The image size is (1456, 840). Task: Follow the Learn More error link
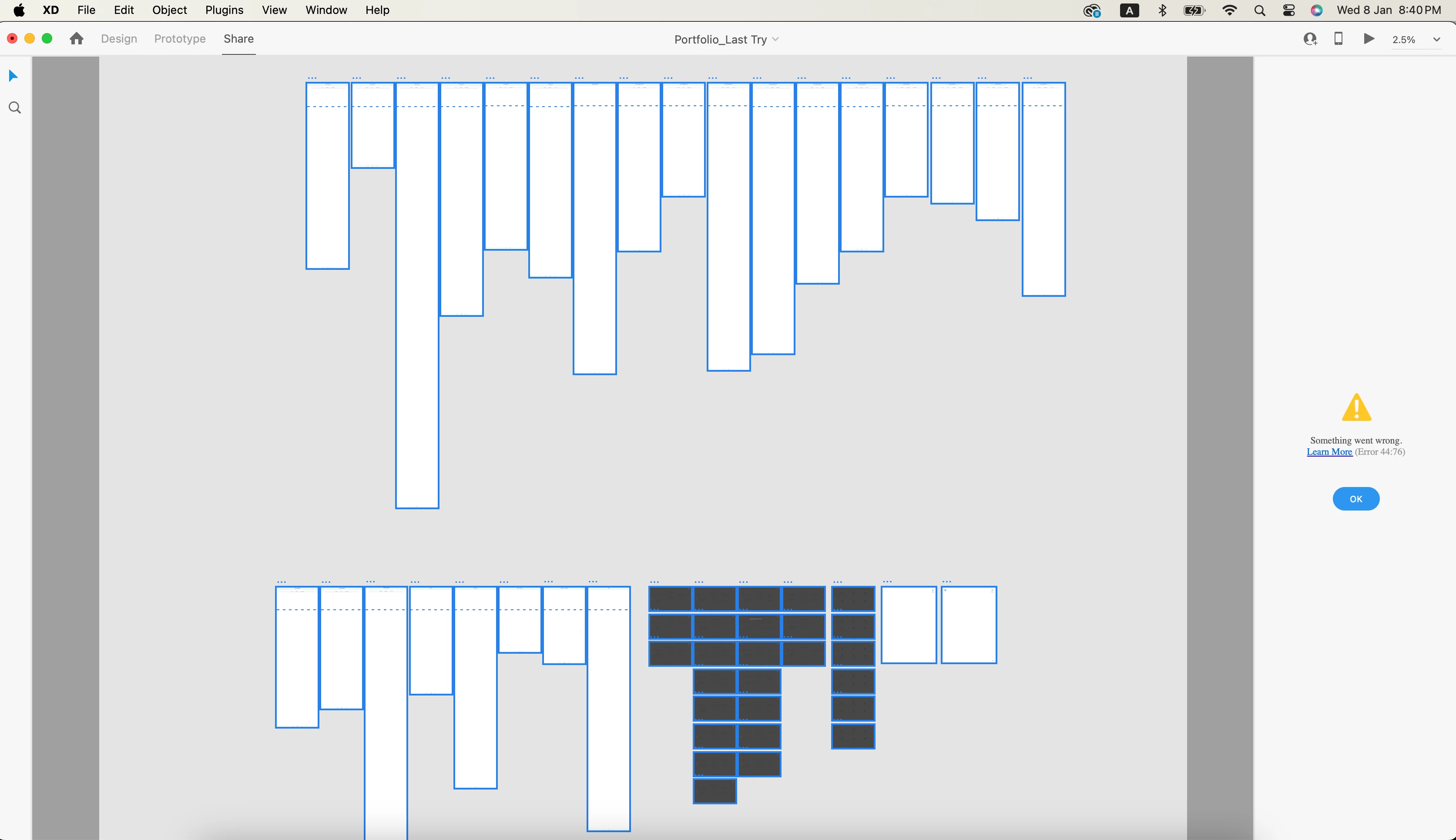coord(1329,452)
